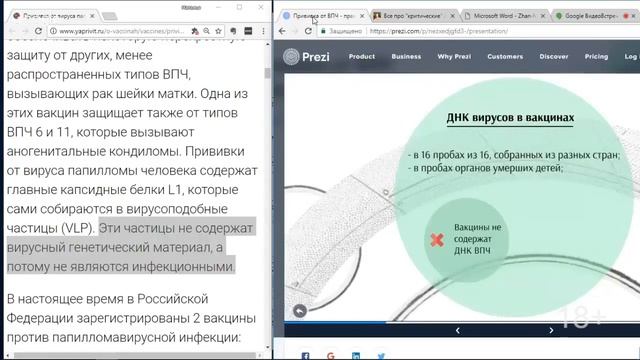Click the red X on the slide
The image size is (640, 360).
point(437,240)
